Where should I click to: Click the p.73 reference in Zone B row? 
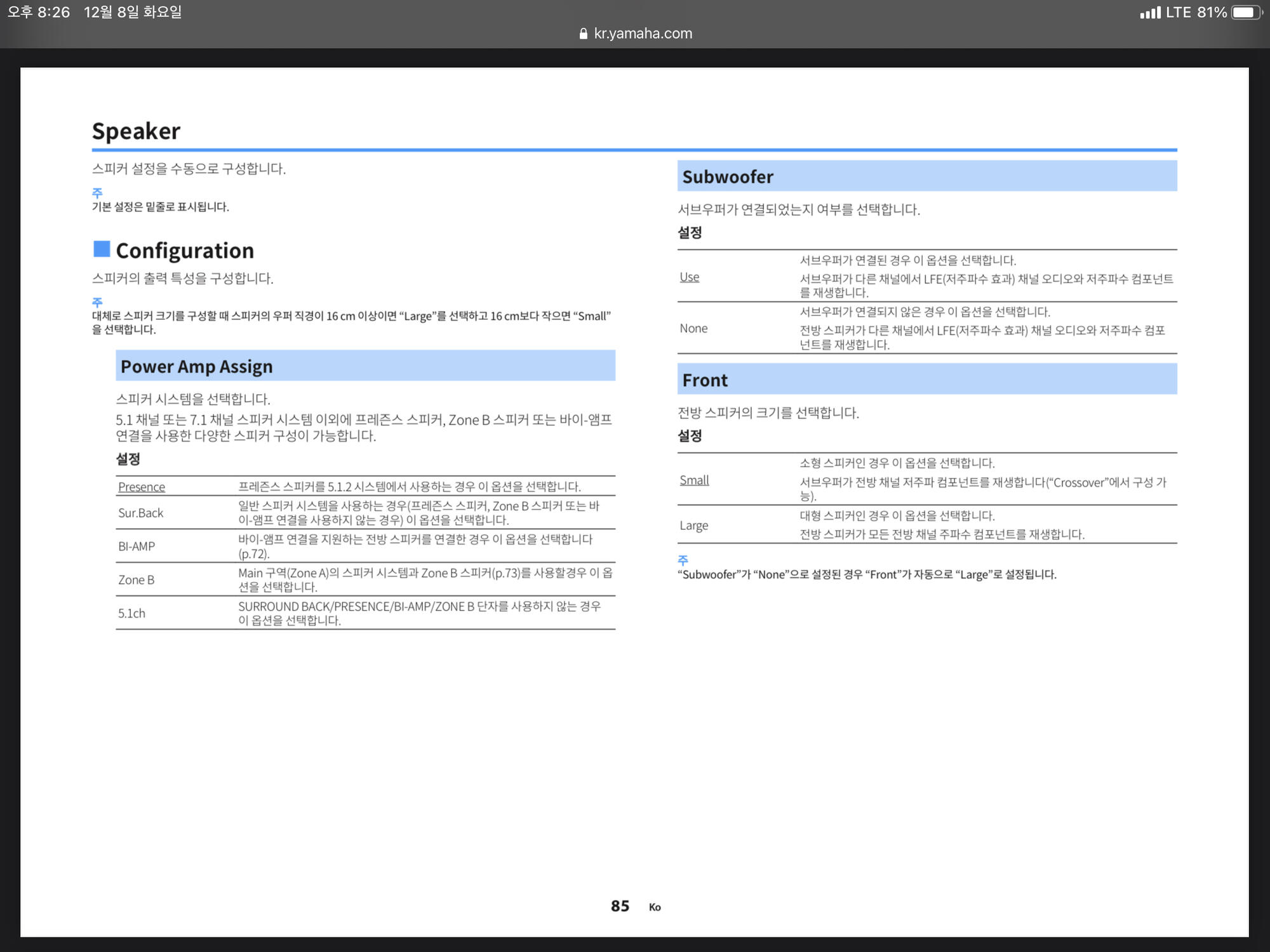point(506,572)
